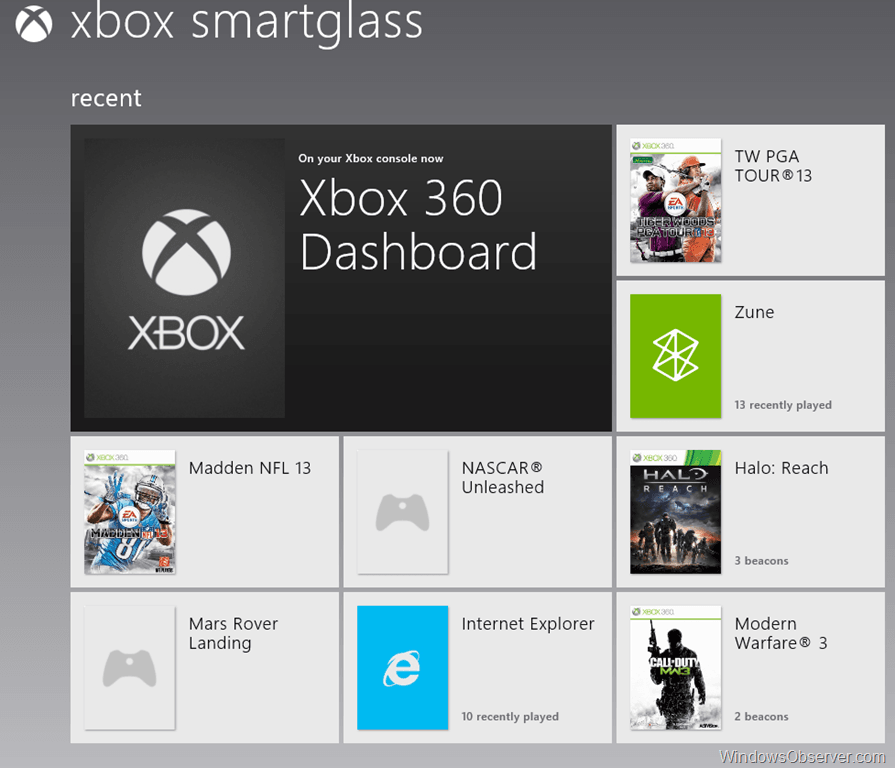Click the blue Internet Explorer icon
Image resolution: width=895 pixels, height=768 pixels.
tap(402, 667)
